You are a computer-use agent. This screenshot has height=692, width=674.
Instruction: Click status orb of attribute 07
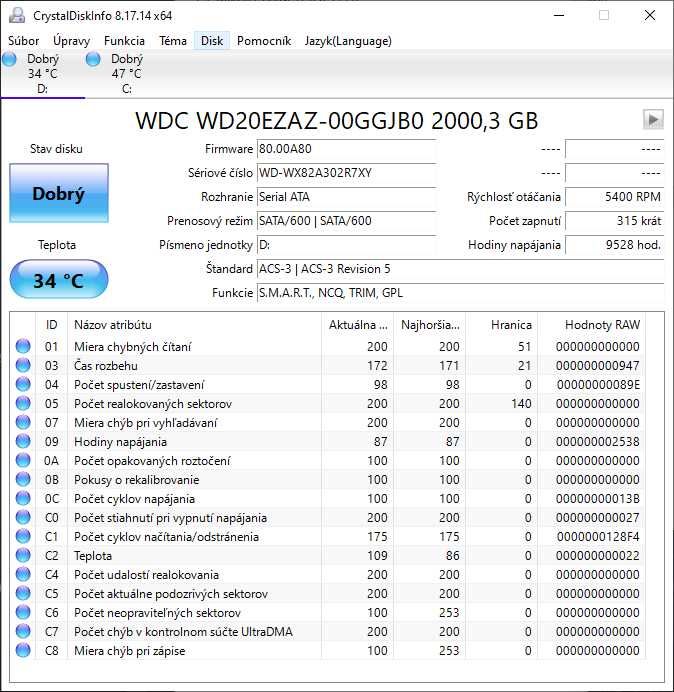click(x=23, y=422)
